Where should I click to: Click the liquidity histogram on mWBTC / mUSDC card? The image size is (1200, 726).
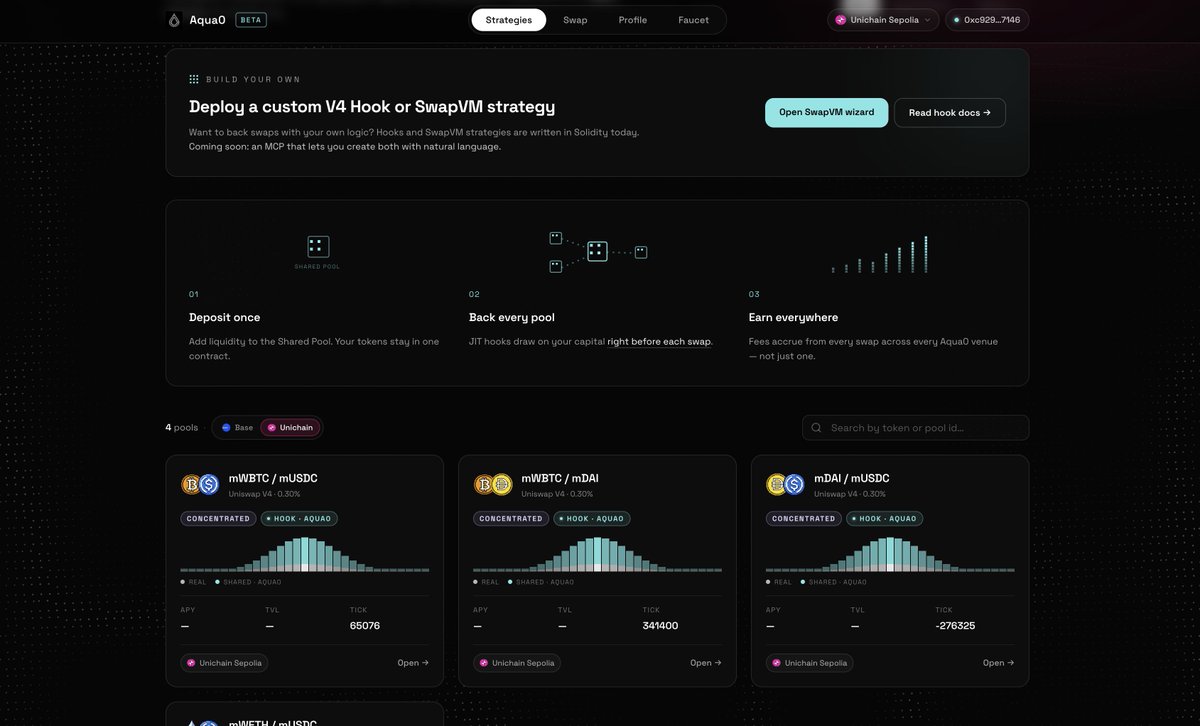click(305, 554)
